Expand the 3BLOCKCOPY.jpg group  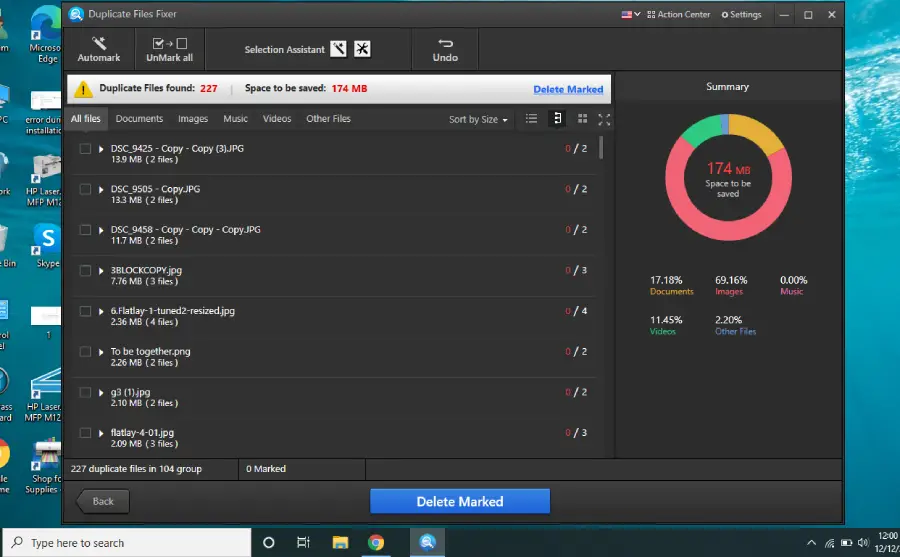point(101,270)
